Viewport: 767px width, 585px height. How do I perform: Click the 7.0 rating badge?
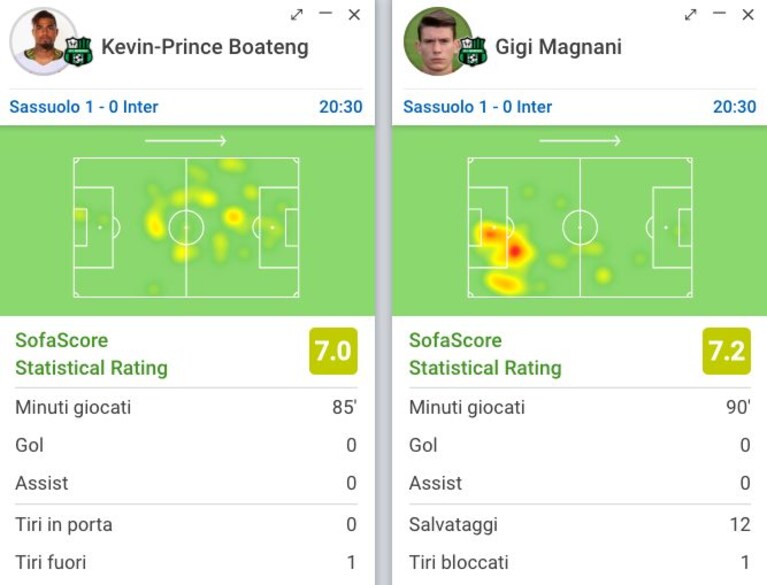[x=333, y=351]
